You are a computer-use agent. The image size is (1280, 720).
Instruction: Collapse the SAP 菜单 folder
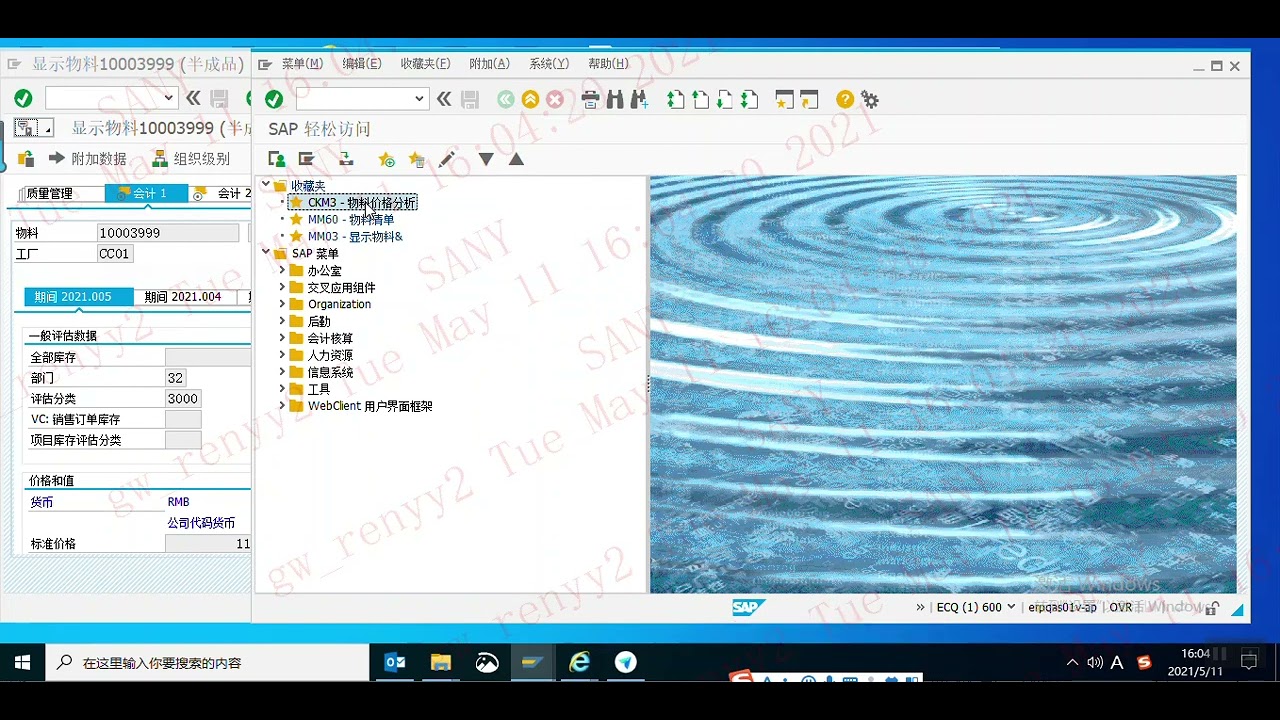(x=266, y=252)
